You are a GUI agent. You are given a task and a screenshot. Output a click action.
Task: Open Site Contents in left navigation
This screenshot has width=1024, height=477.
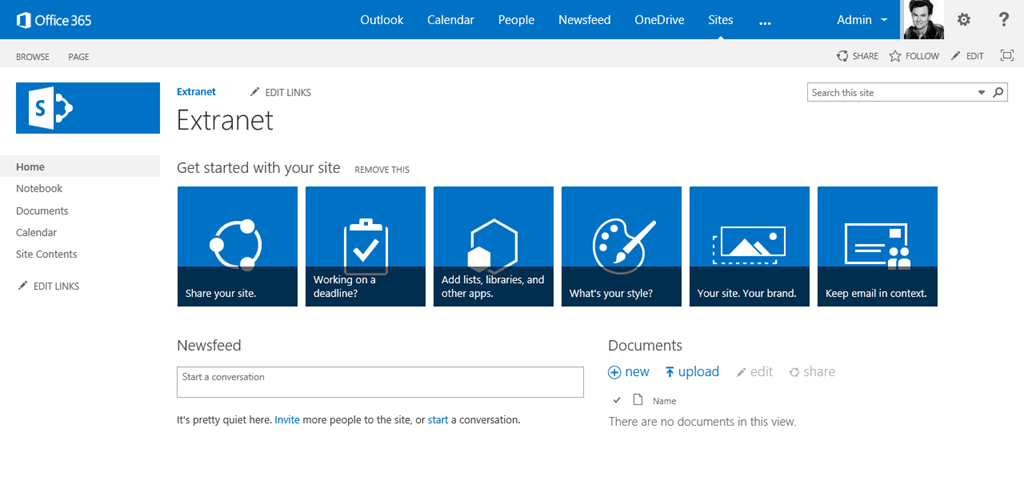tap(46, 254)
